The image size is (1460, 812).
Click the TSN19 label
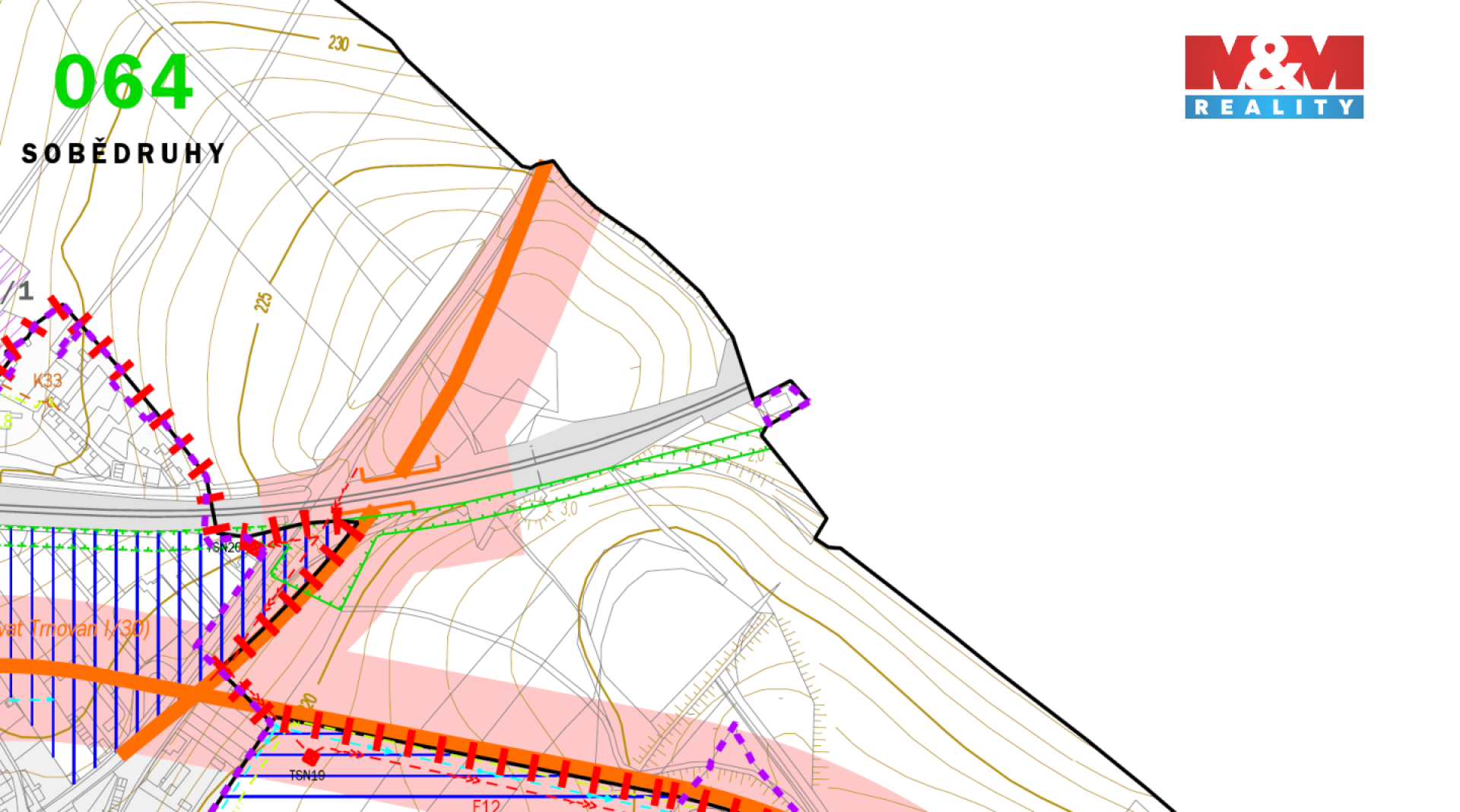[x=307, y=776]
